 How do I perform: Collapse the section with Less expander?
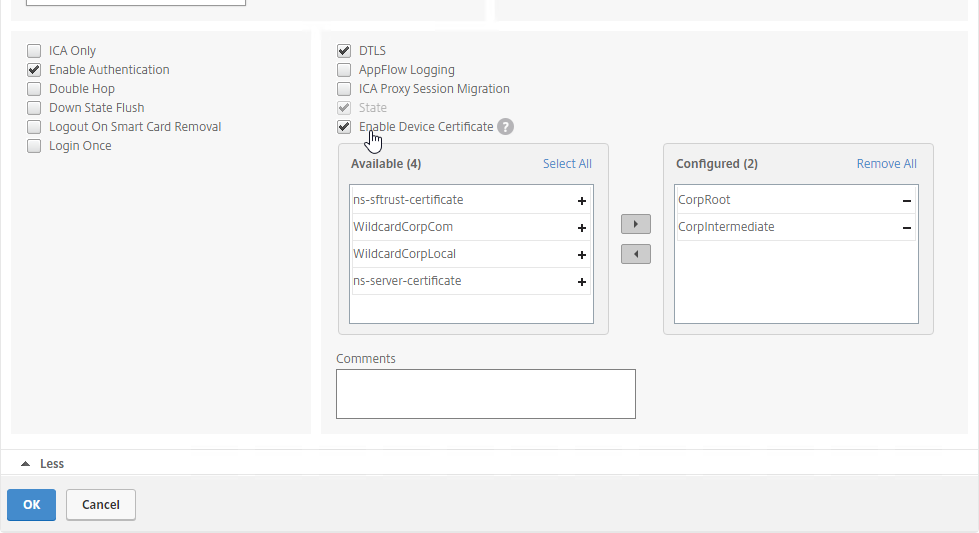click(42, 464)
